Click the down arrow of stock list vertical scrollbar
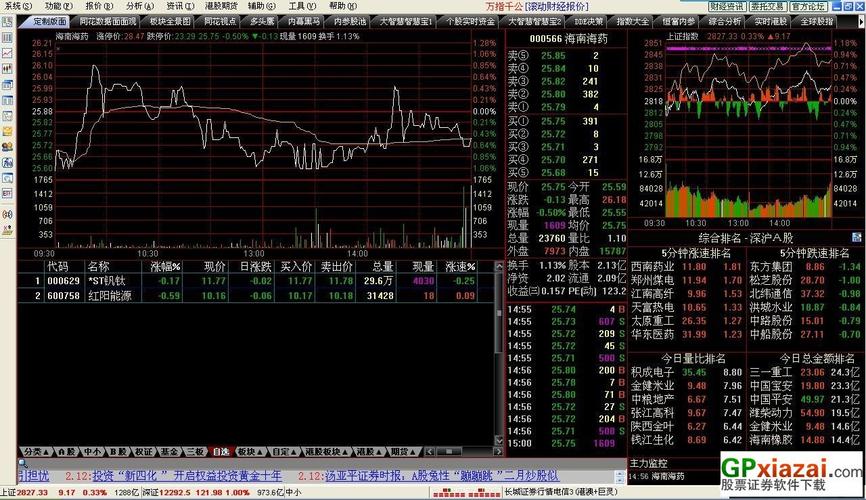 point(499,440)
